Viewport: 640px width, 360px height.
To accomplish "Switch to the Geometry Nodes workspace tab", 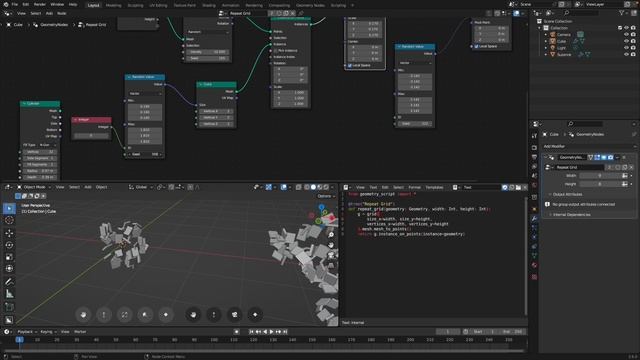I will click(310, 5).
